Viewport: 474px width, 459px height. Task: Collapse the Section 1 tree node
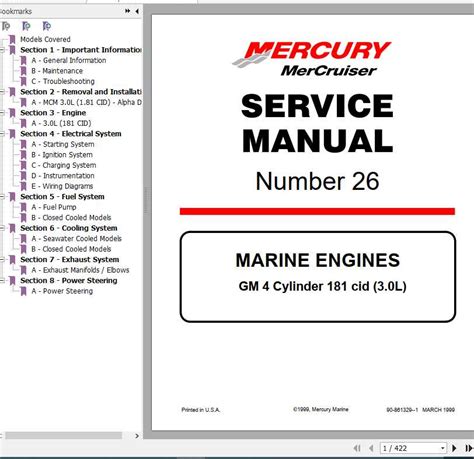click(2, 50)
